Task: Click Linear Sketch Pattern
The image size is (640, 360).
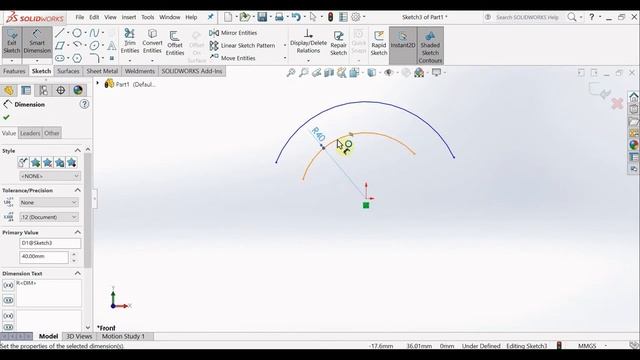Action: [x=242, y=45]
